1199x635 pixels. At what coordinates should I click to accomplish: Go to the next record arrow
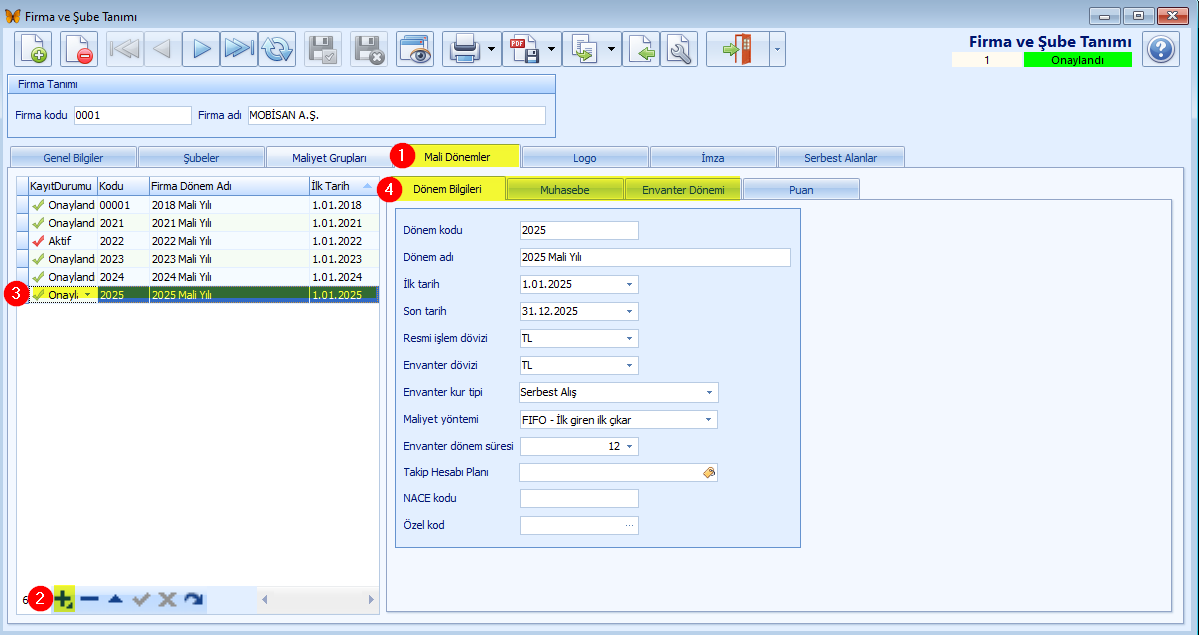click(x=201, y=50)
